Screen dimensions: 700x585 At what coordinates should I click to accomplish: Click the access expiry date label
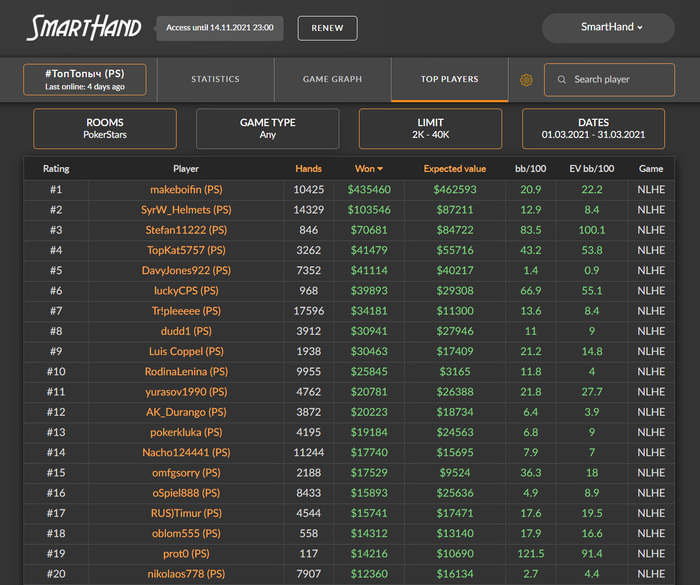tap(220, 28)
